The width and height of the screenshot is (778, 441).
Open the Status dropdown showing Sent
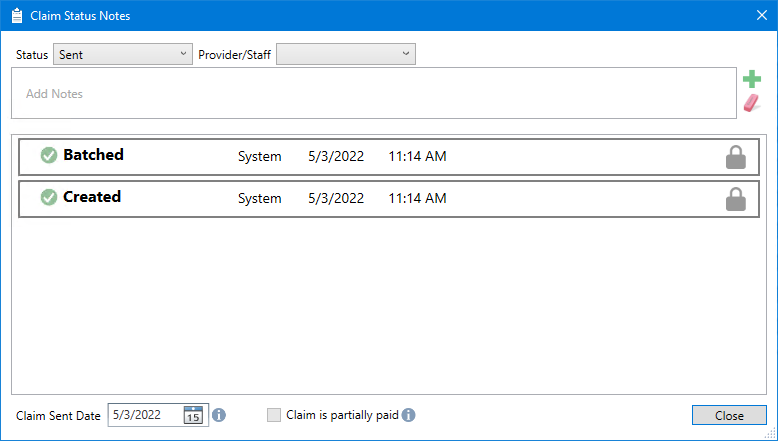pos(122,54)
